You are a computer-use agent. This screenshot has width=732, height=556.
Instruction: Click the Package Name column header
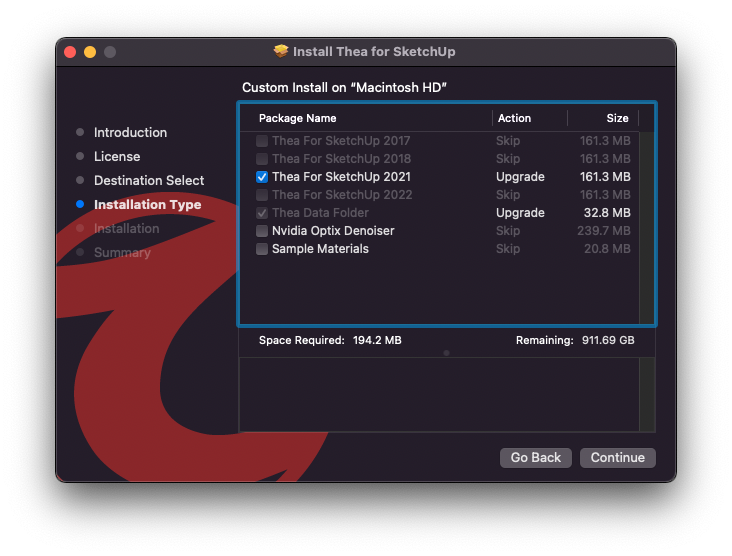tap(297, 118)
